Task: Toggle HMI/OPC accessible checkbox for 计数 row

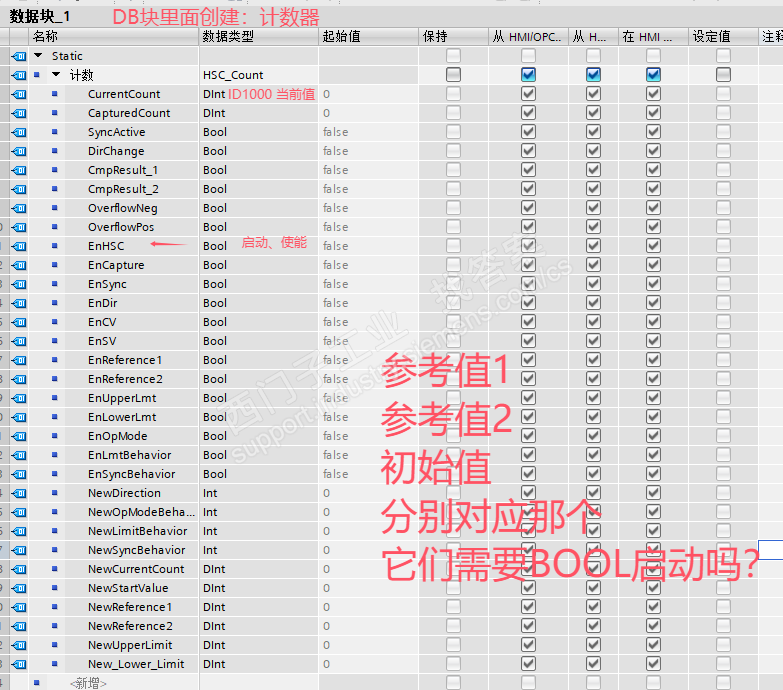Action: (528, 74)
